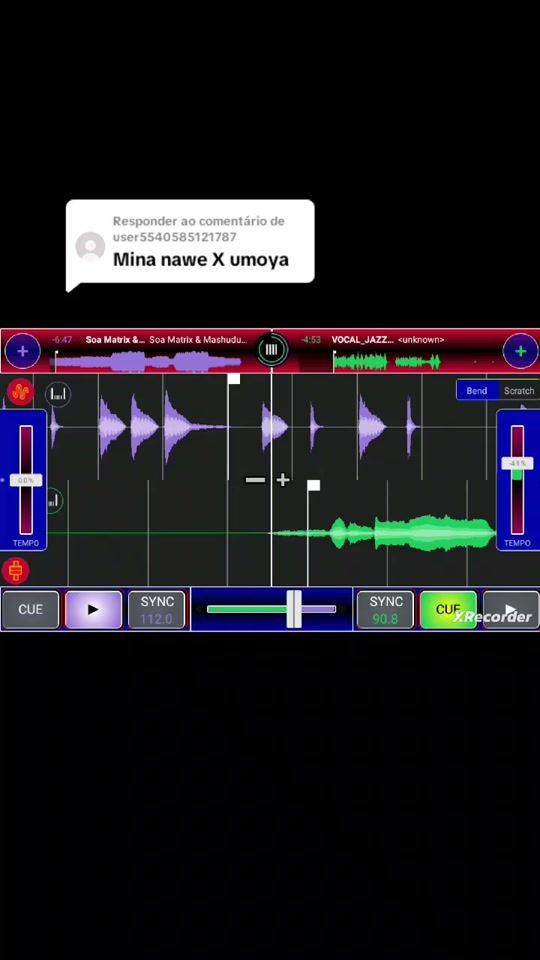Sync left deck at 112.0 BPM
This screenshot has height=960, width=540.
pyautogui.click(x=156, y=609)
